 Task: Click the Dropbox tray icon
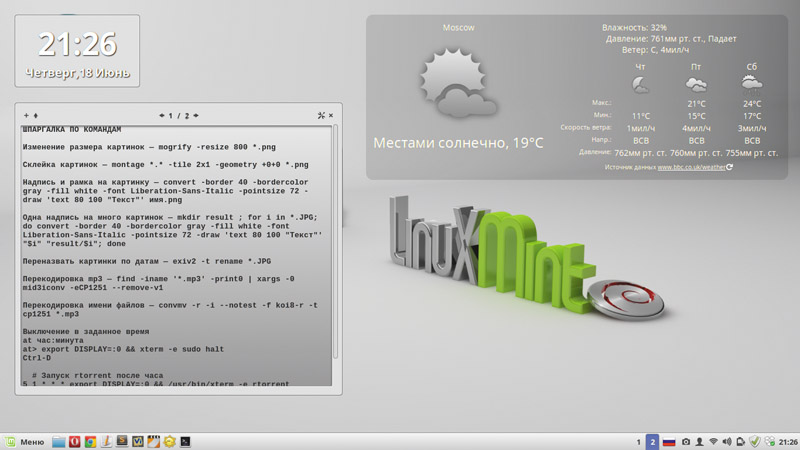(769, 442)
